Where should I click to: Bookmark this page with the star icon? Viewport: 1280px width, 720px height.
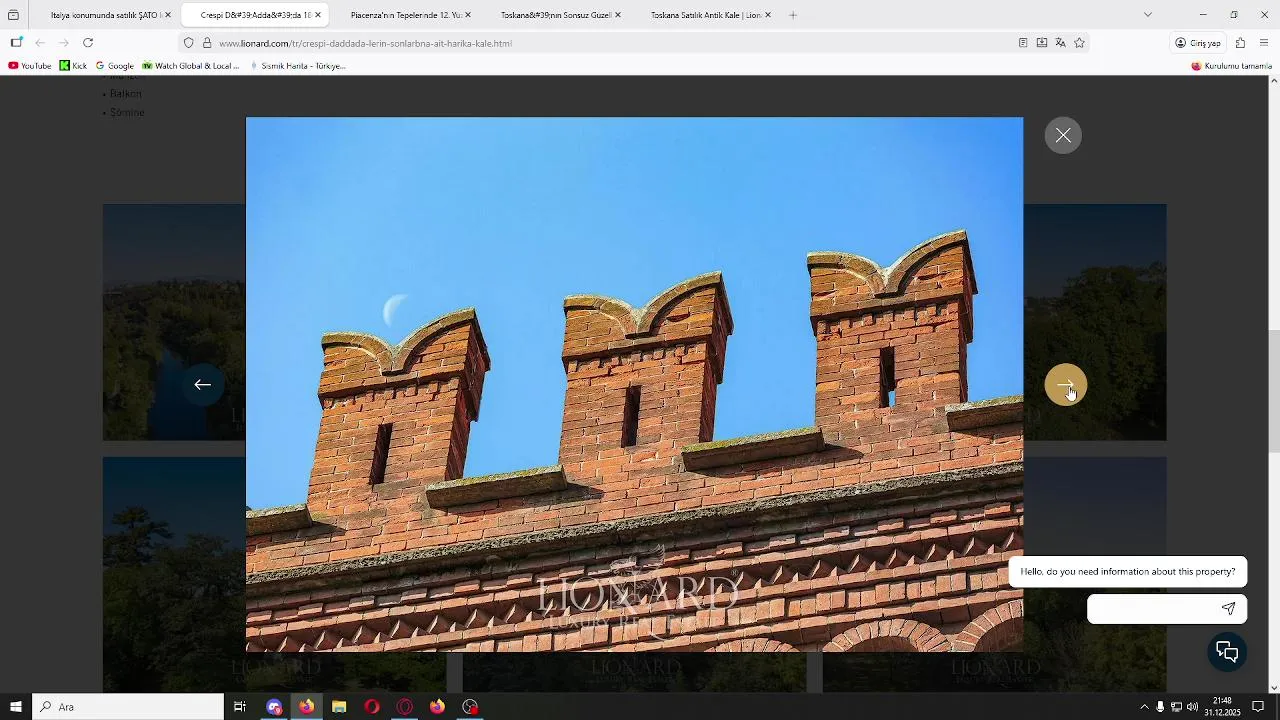coord(1079,43)
